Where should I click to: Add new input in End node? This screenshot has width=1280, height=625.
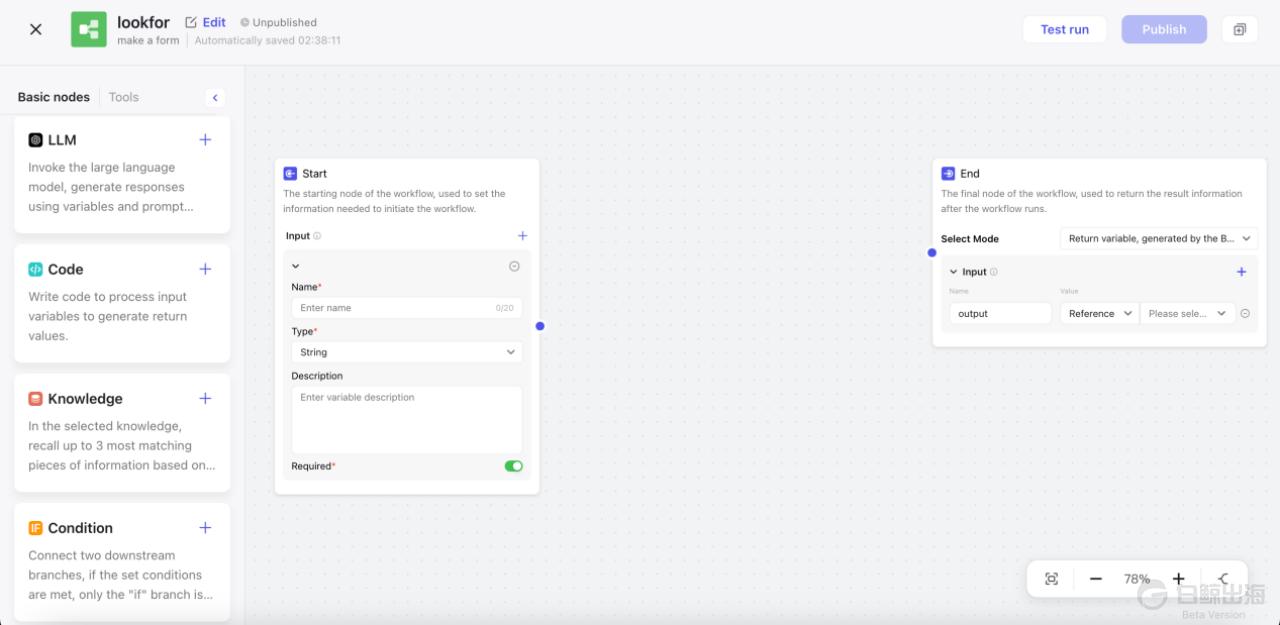[1241, 272]
